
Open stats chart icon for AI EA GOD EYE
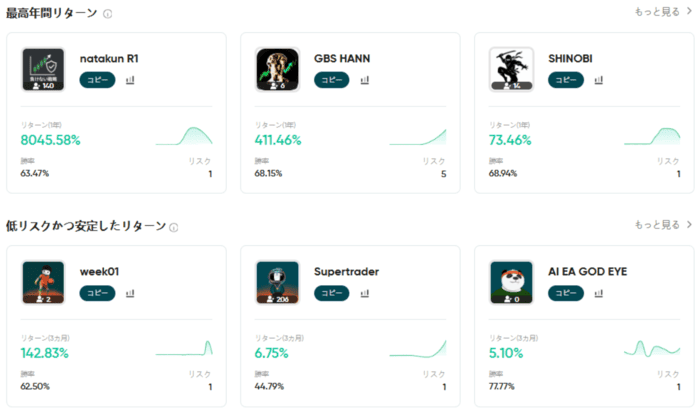click(x=598, y=293)
